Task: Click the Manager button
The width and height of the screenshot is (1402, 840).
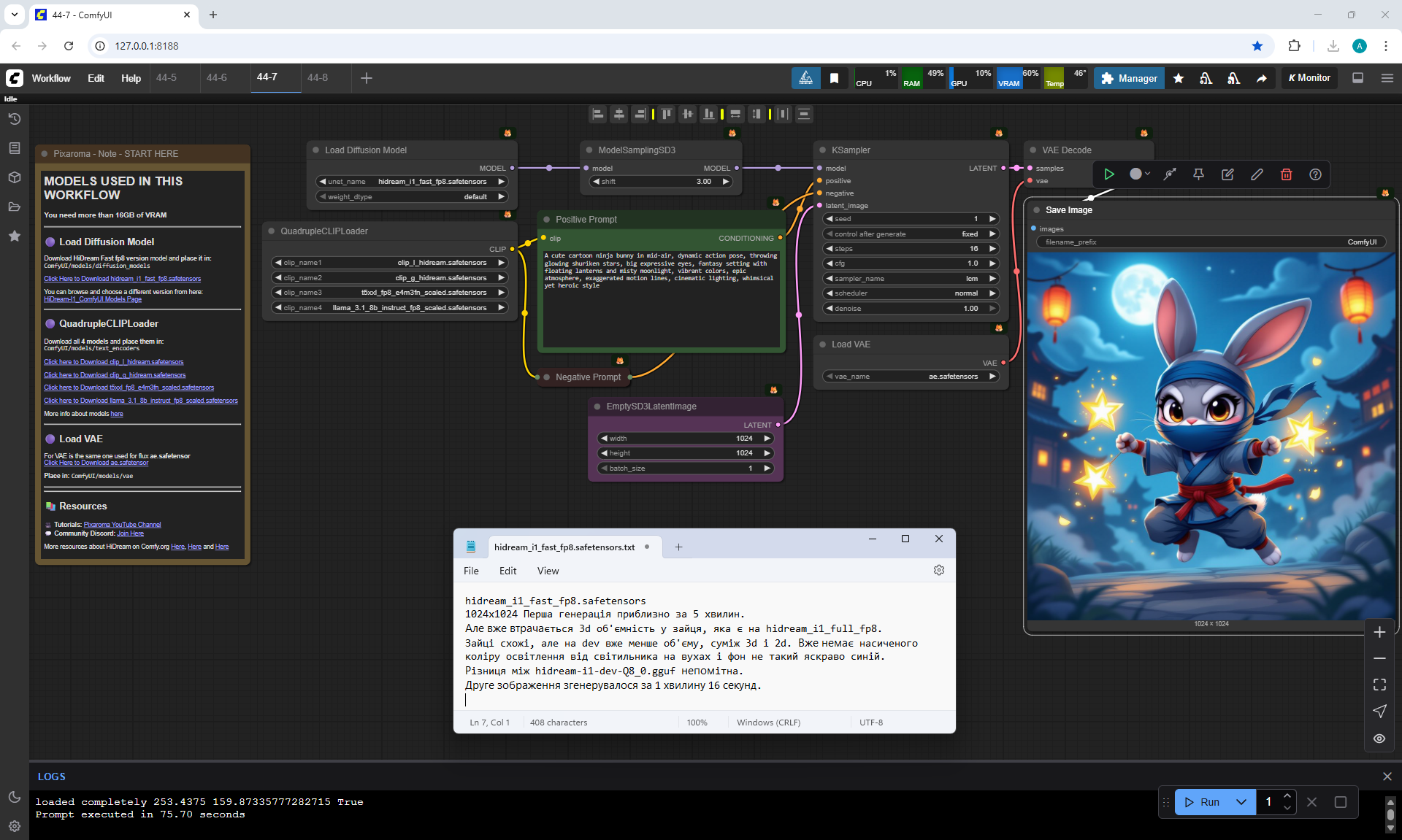Action: point(1129,78)
